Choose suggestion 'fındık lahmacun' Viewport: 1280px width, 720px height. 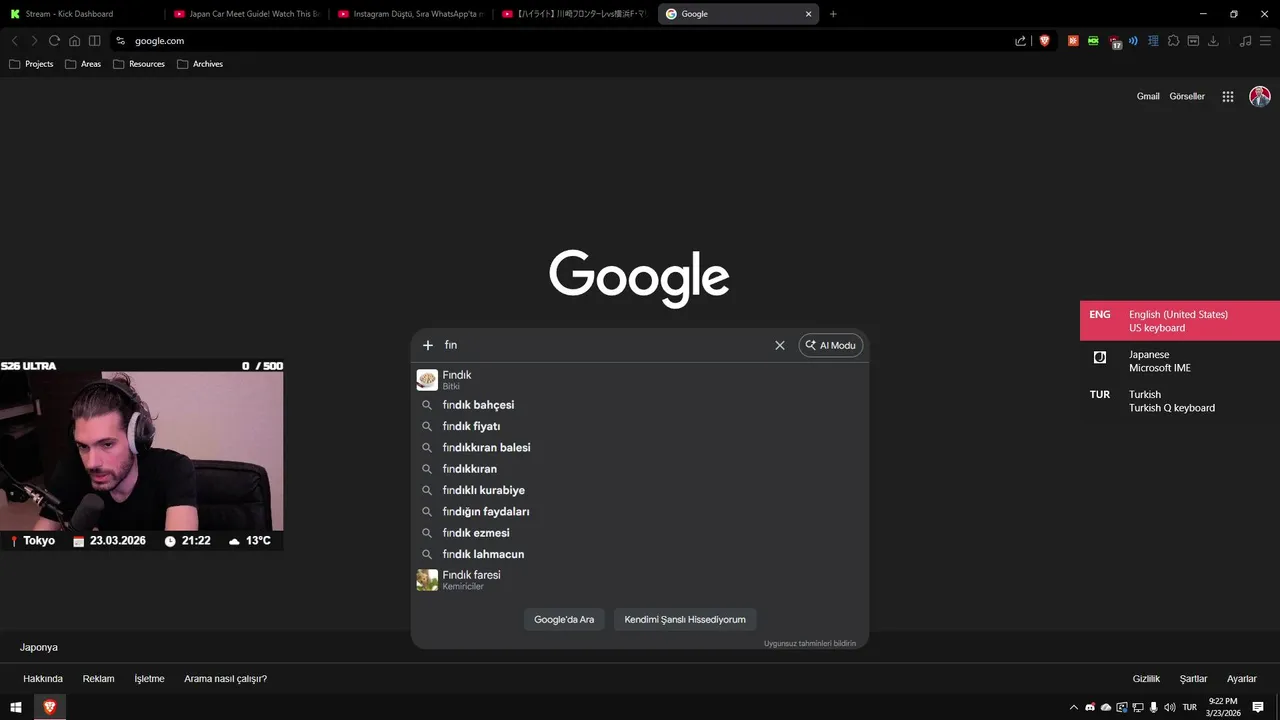(640, 554)
